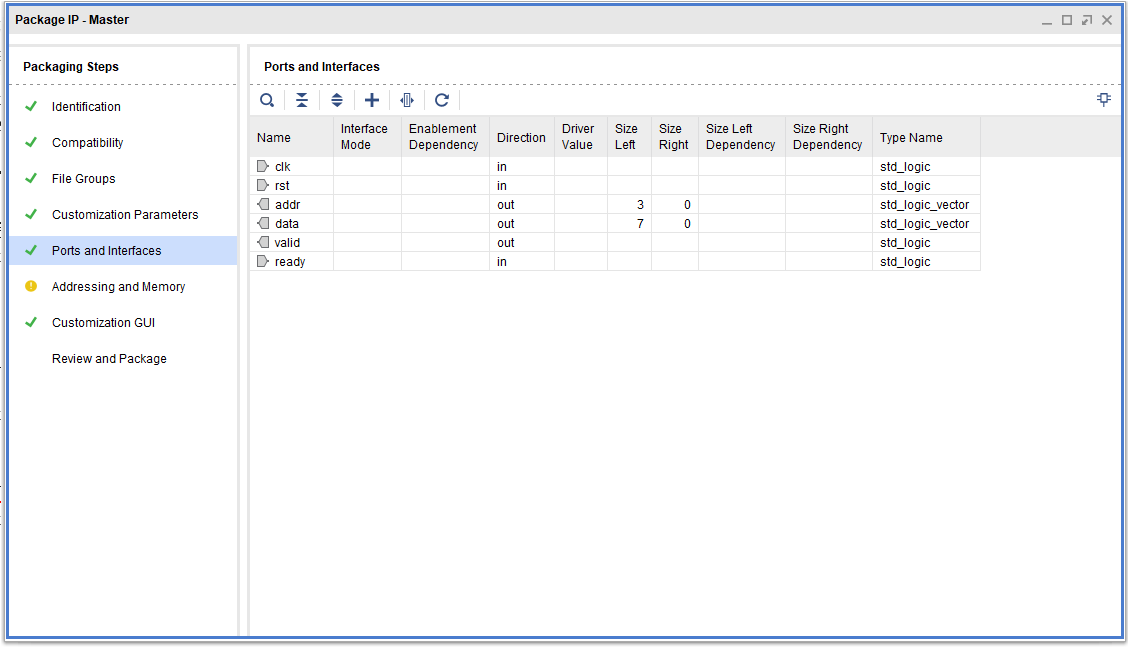The width and height of the screenshot is (1128, 647).
Task: Click std_logic_vector type in data row
Action: pos(924,224)
